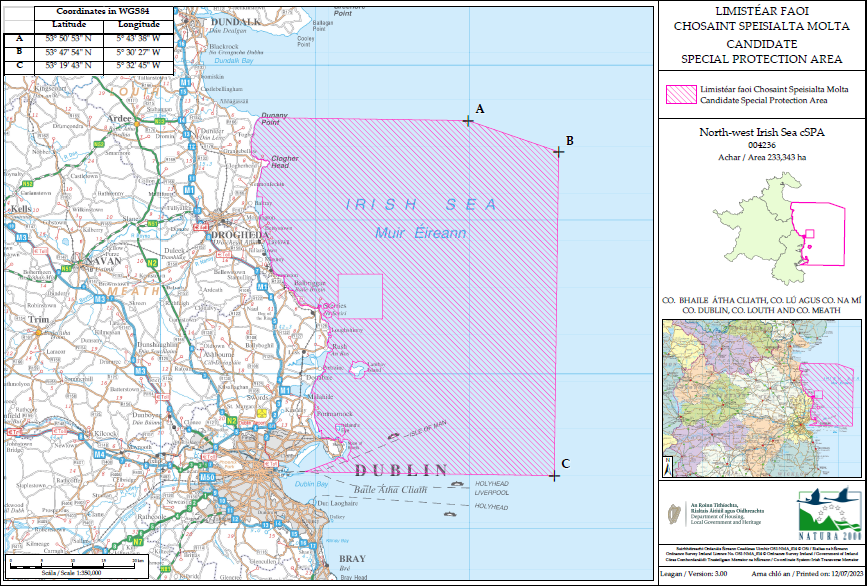
Task: Click boundary marker A cross on the map
Action: point(468,121)
